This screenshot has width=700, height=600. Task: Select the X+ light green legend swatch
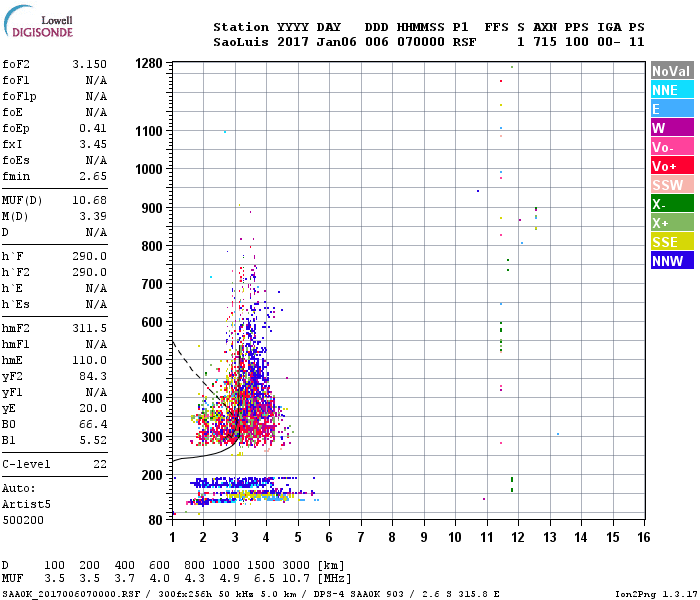point(672,223)
